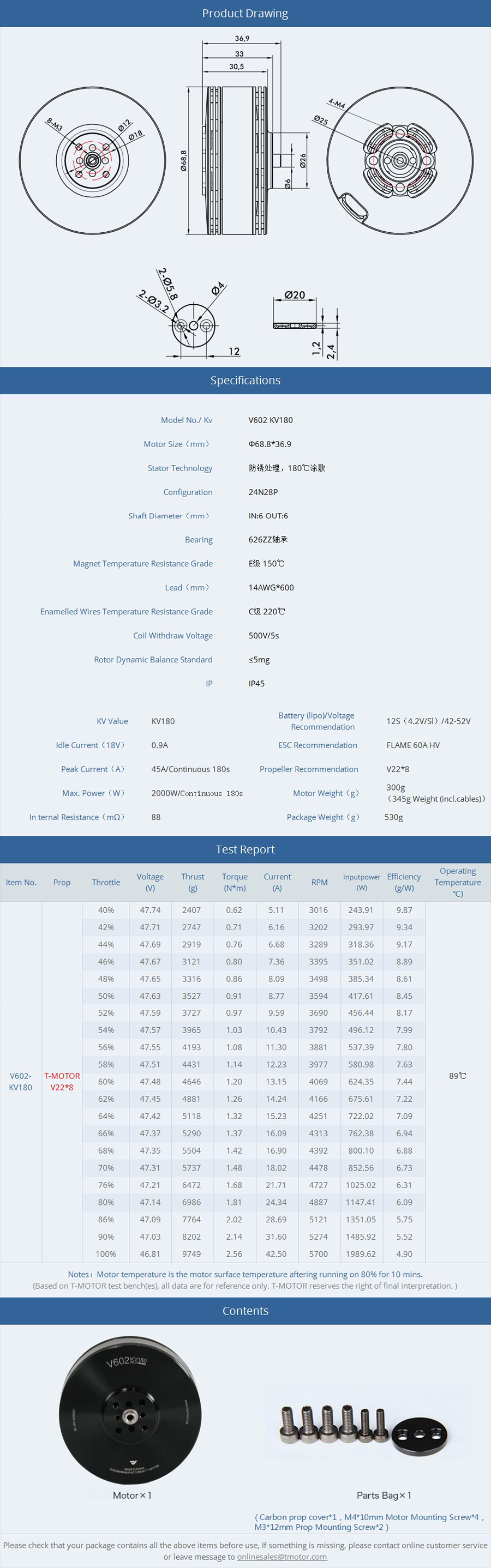Click the idle current value 0.9A

160,745
